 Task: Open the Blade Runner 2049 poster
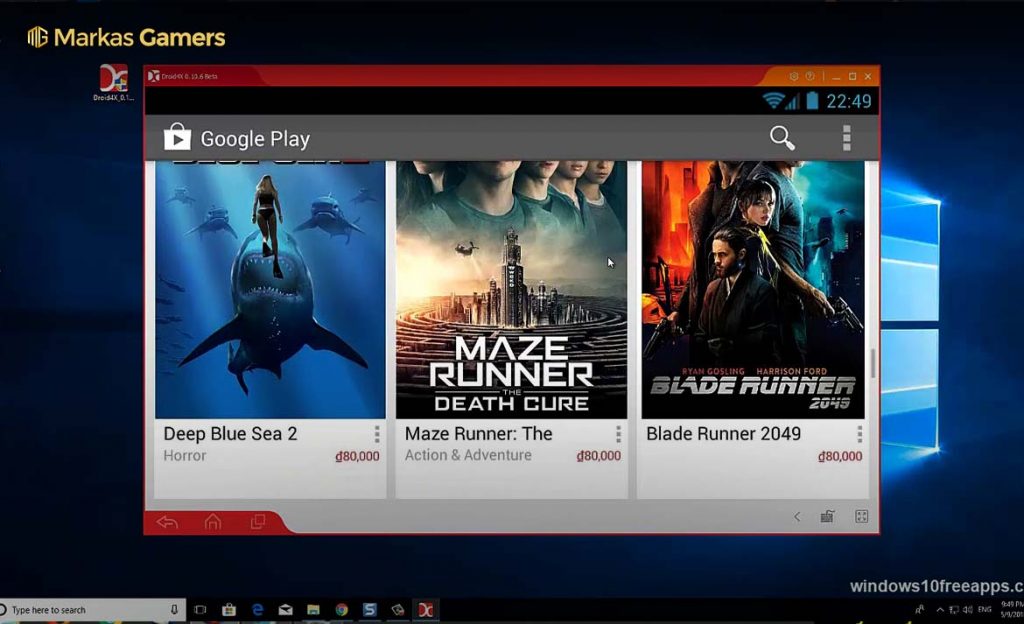753,290
